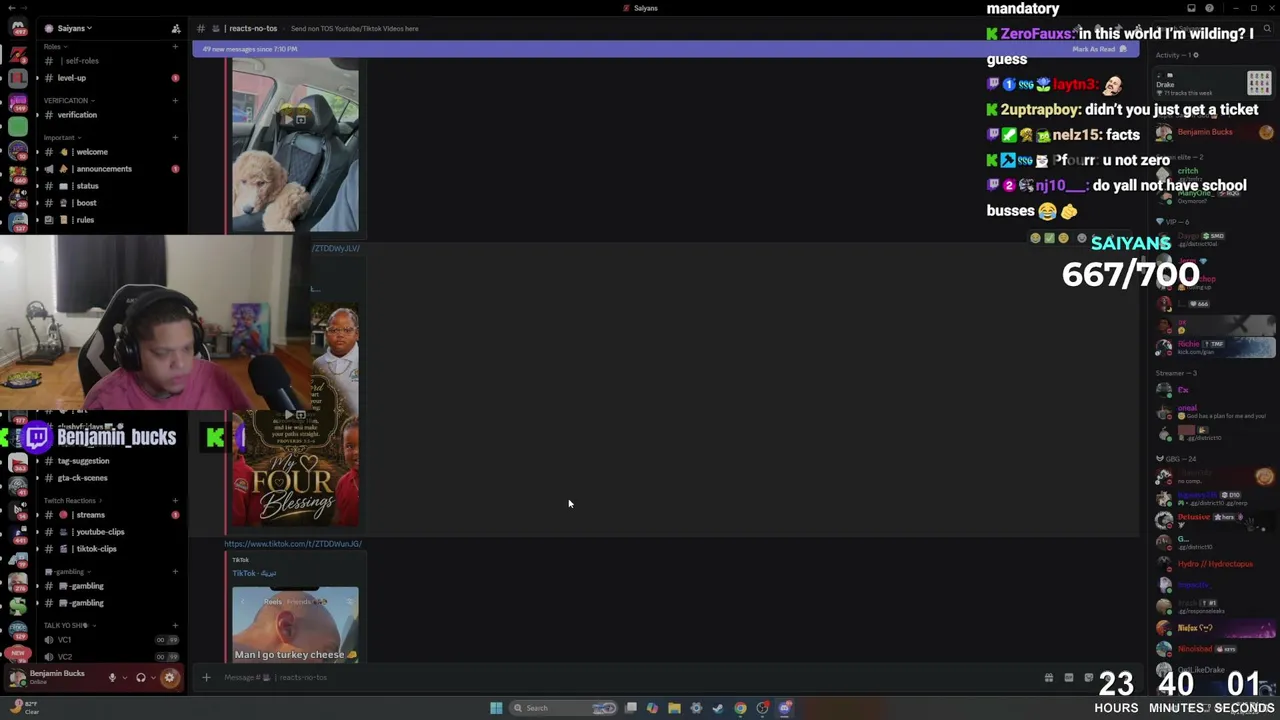This screenshot has width=1280, height=720.
Task: Open Steam from the taskbar
Action: pos(718,708)
